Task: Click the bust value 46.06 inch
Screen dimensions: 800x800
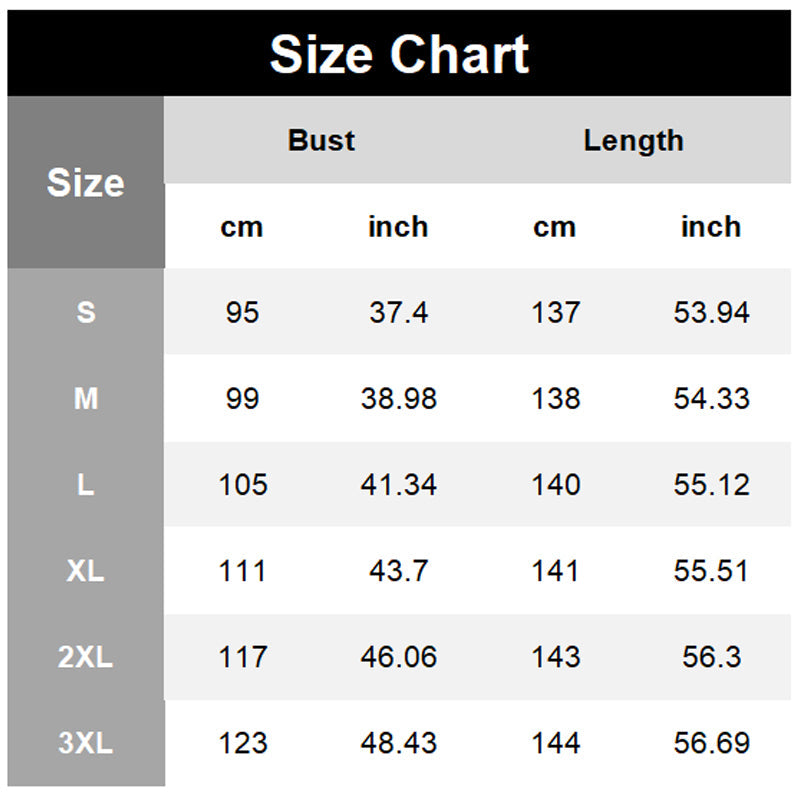Action: pos(399,657)
